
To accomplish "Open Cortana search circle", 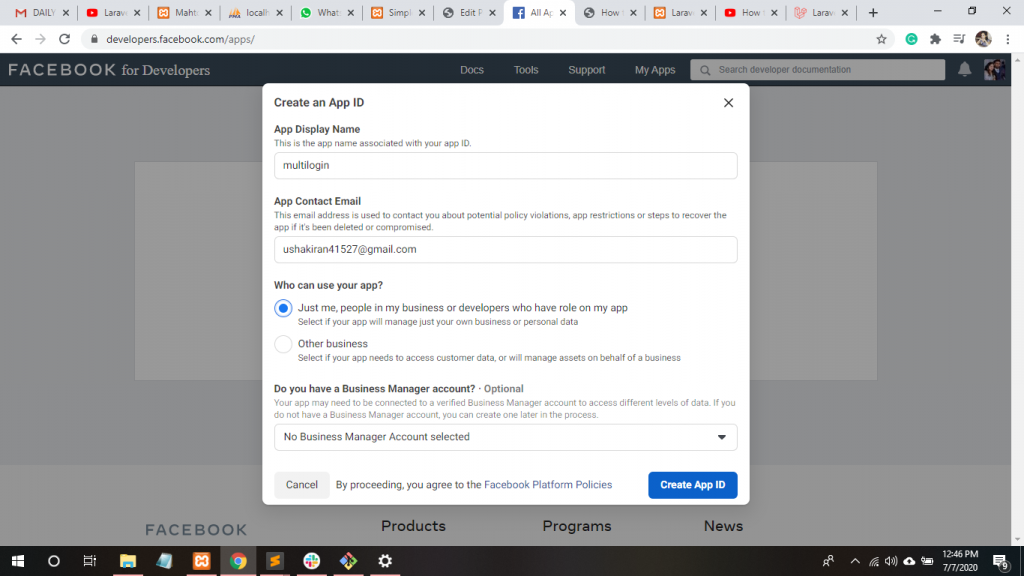I will 54,561.
